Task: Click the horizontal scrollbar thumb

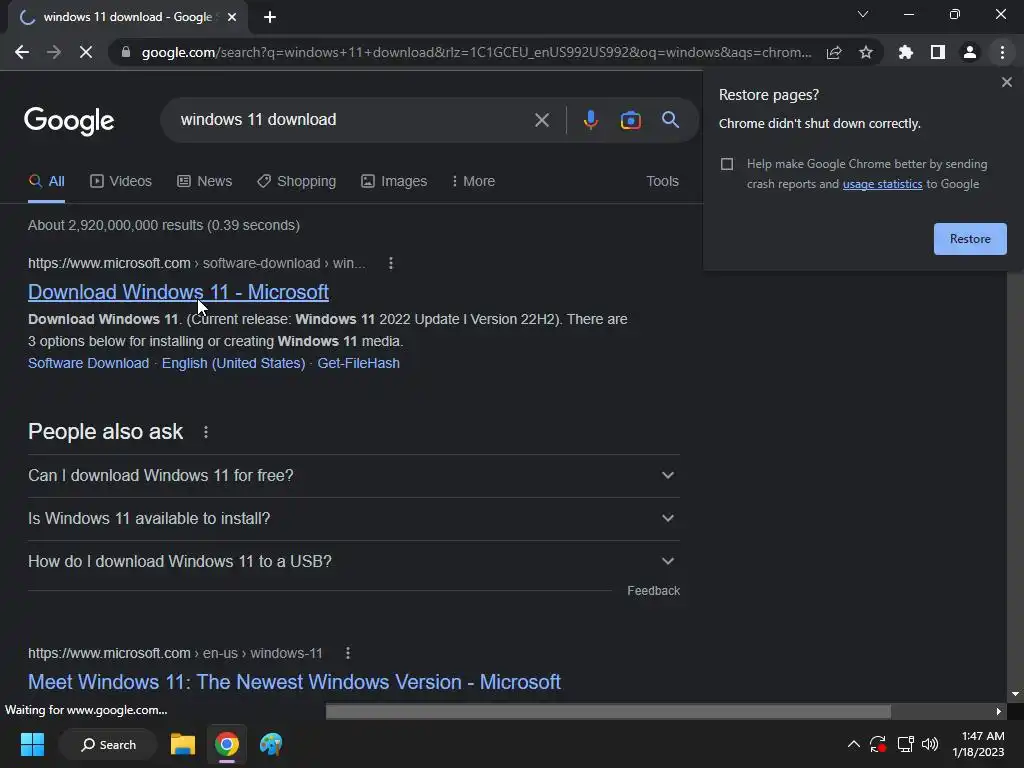Action: pyautogui.click(x=608, y=711)
